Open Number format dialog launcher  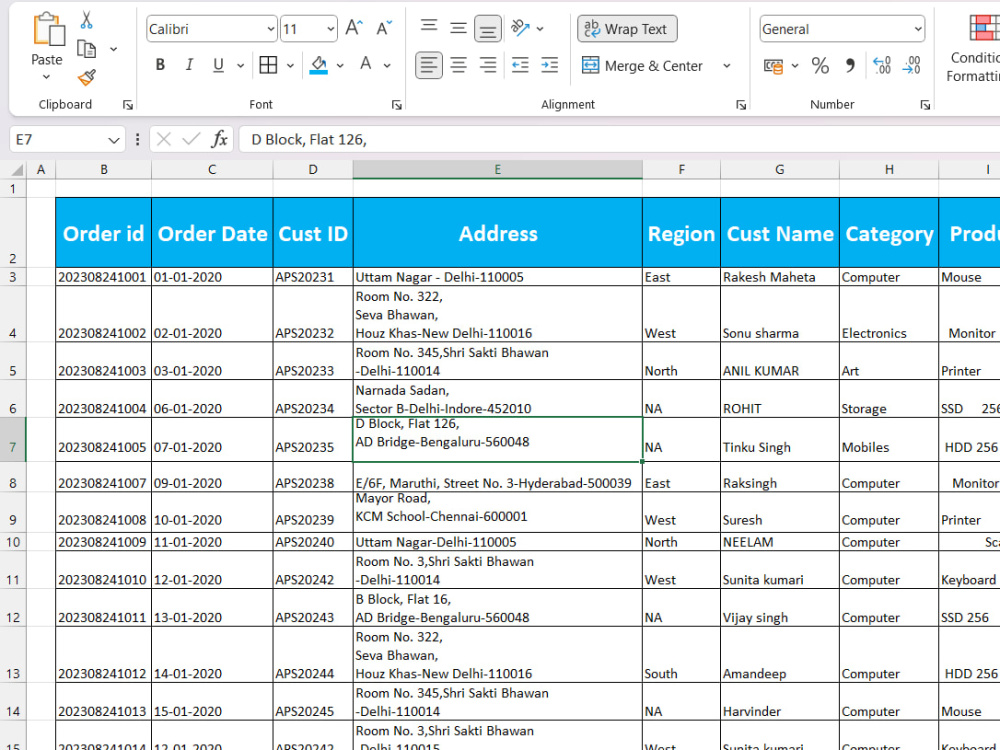[x=925, y=105]
